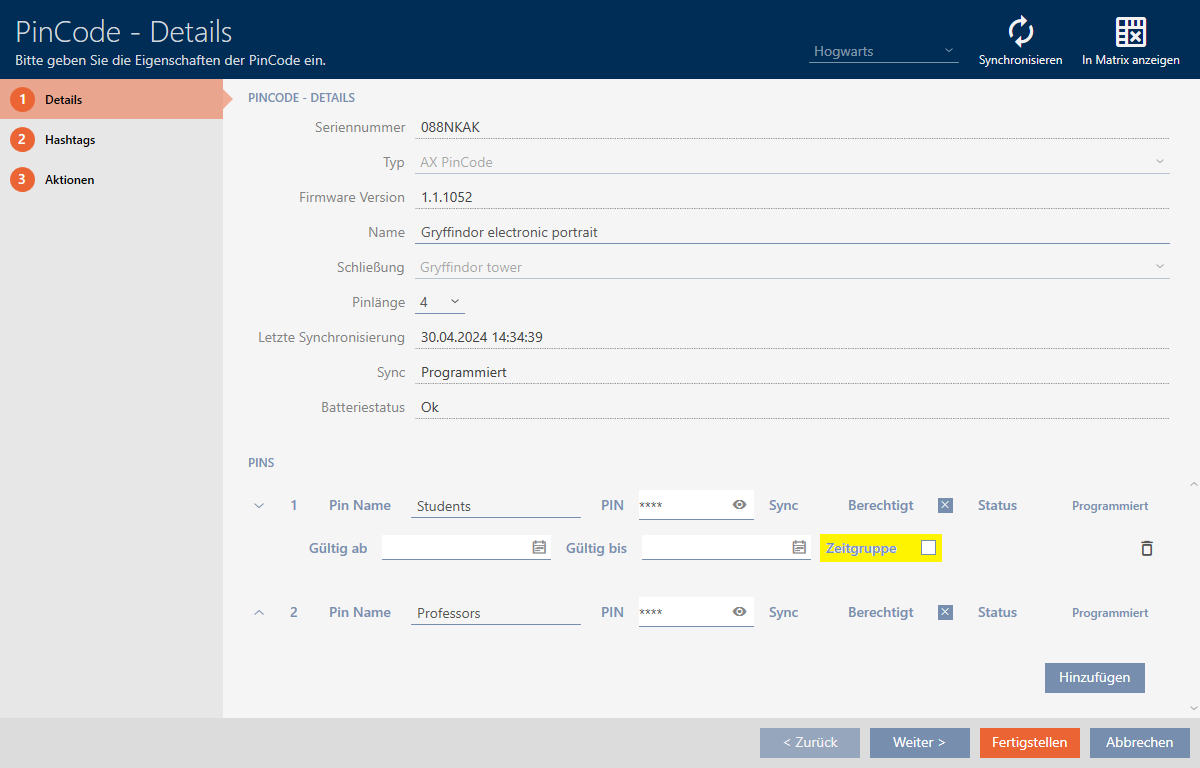1200x768 pixels.
Task: Switch to the Hashtags step
Action: [x=70, y=140]
